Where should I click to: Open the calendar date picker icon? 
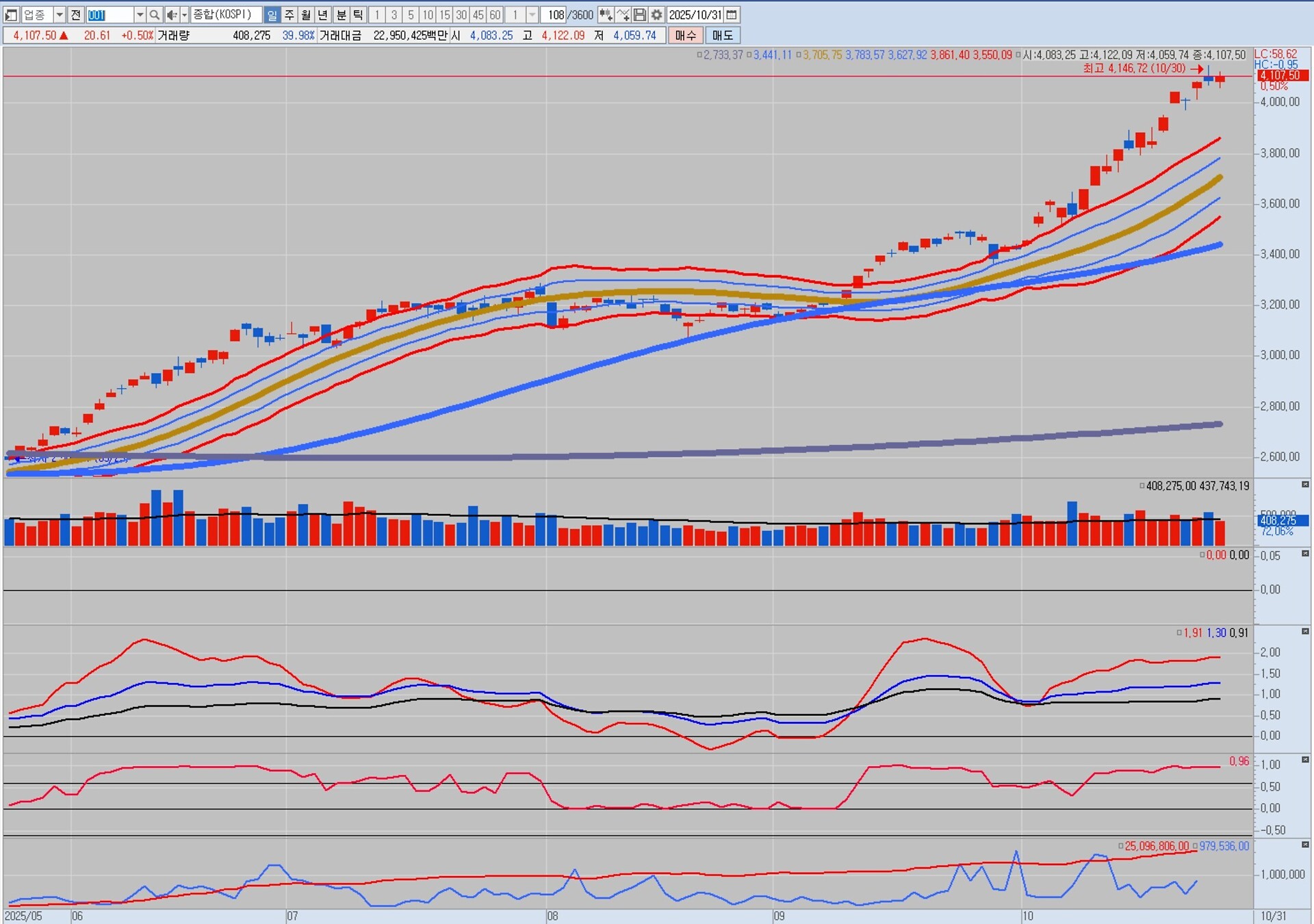click(732, 14)
